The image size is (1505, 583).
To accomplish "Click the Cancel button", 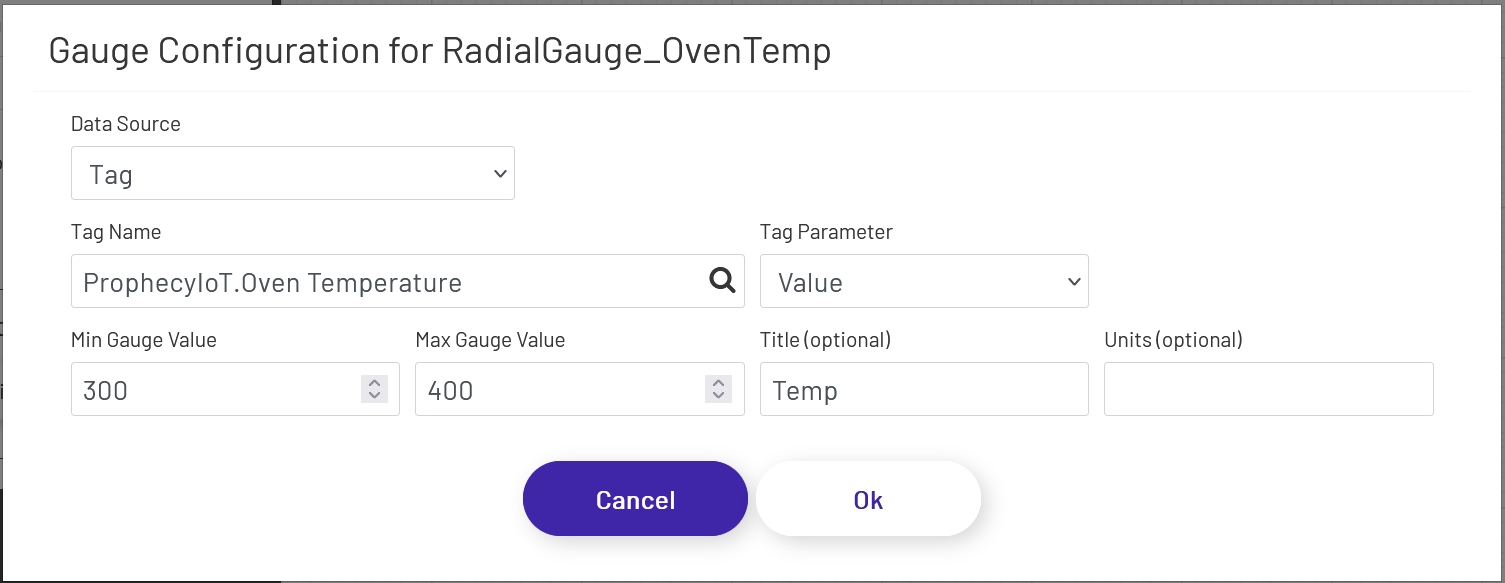I will click(635, 498).
